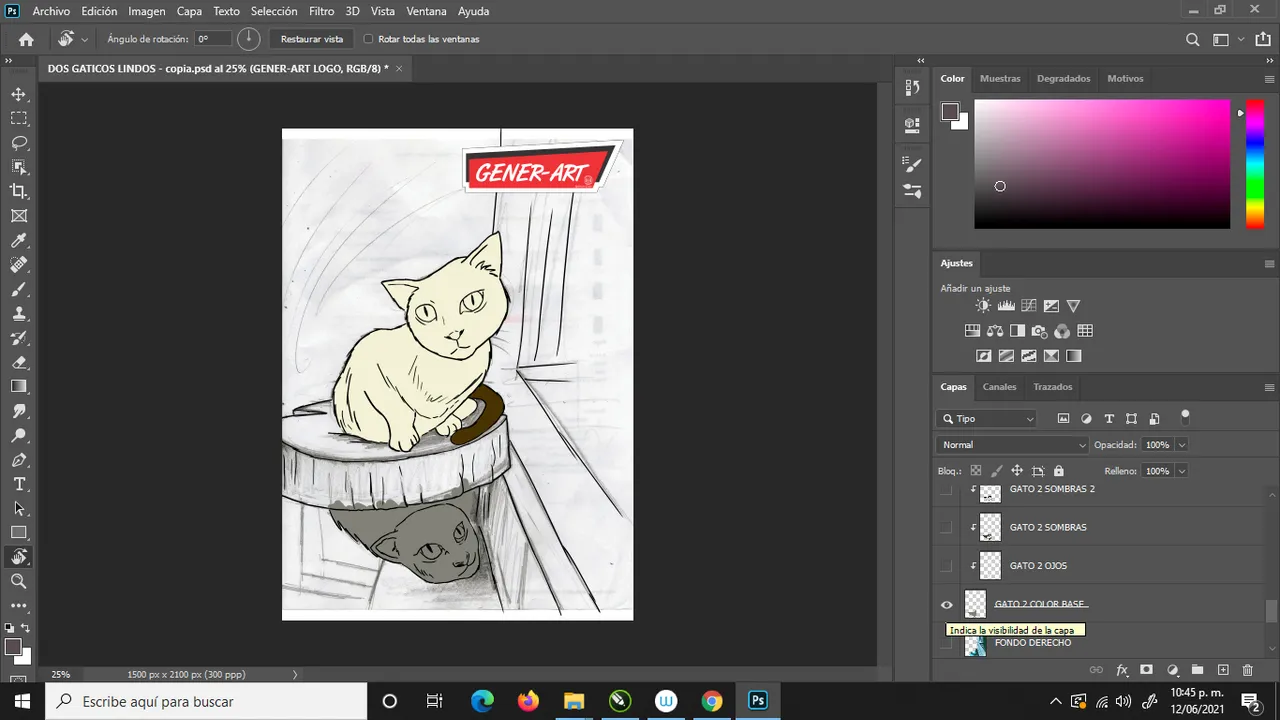This screenshot has width=1280, height=720.
Task: Select the Dodge tool
Action: point(18,435)
